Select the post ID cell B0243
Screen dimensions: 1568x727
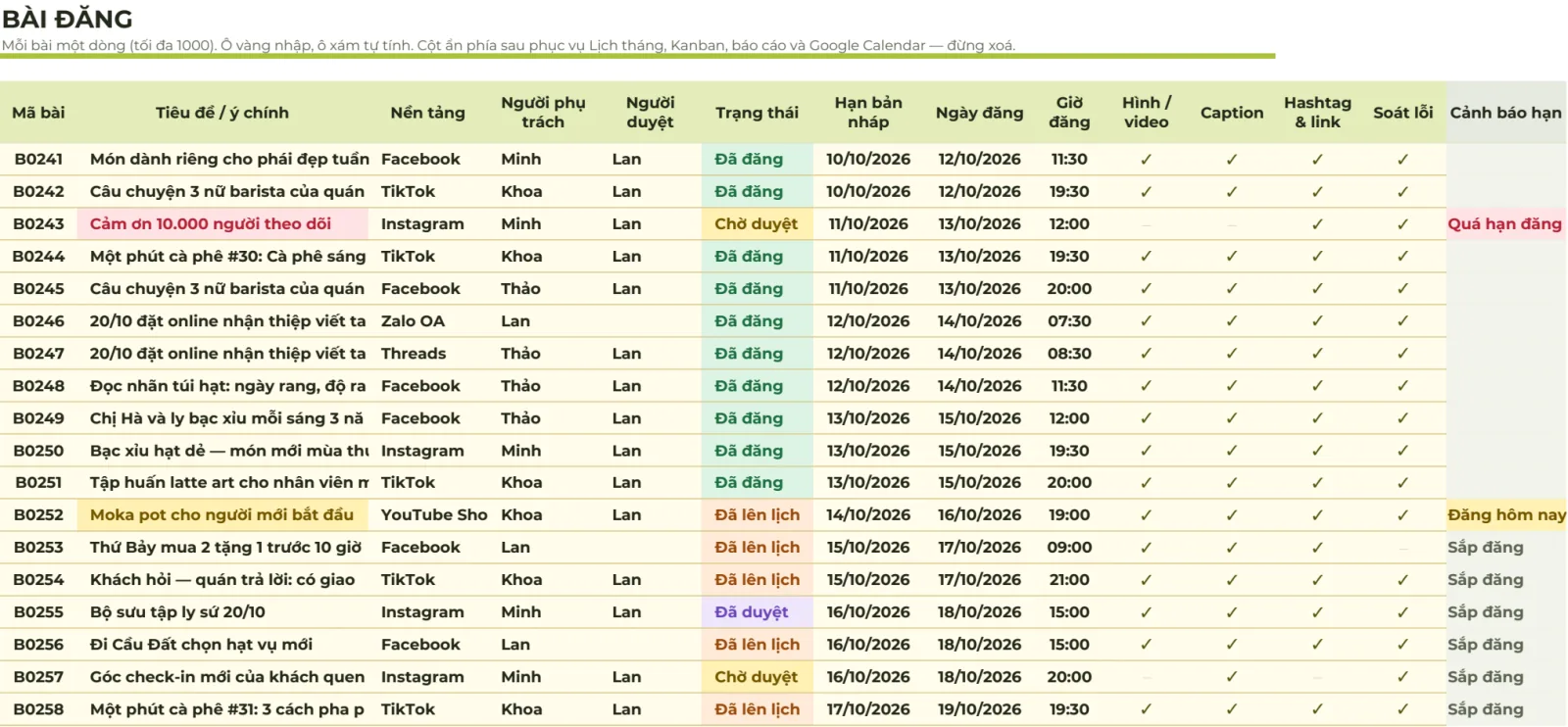point(38,223)
